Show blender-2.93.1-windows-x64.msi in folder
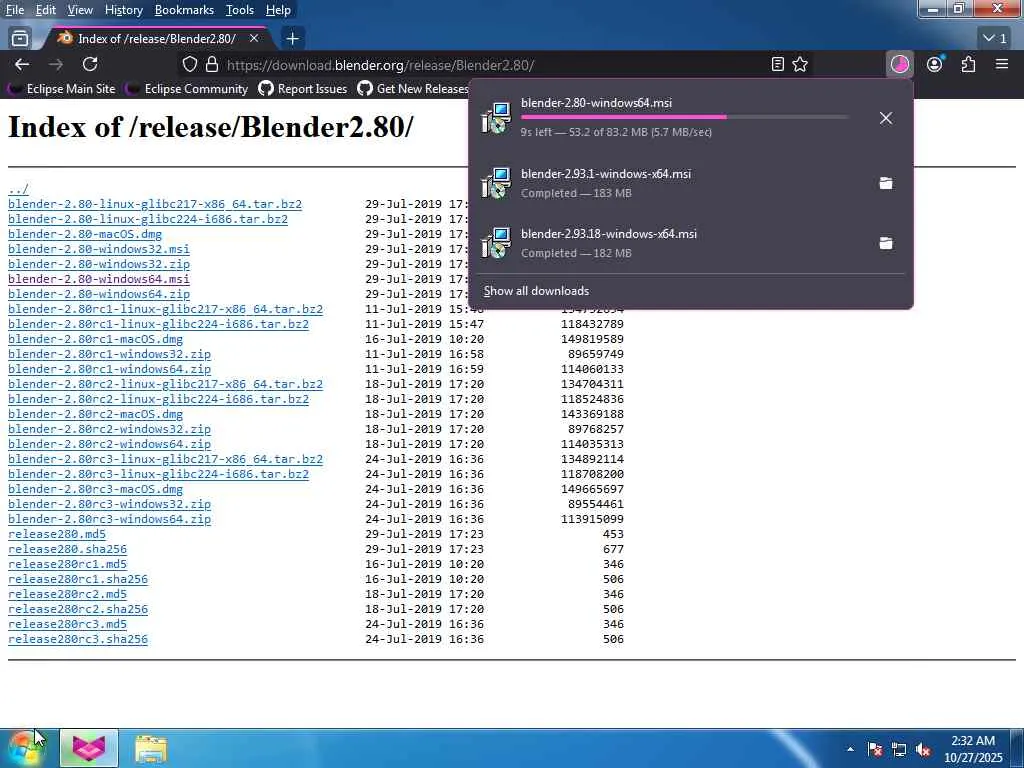Screen dimensions: 1024x768 point(886,184)
